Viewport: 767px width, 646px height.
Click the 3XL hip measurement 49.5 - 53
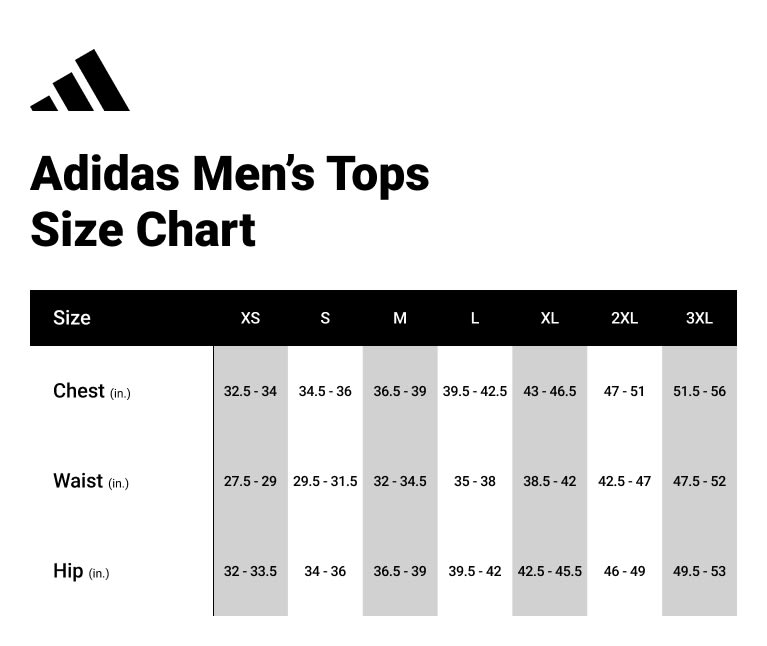(x=699, y=571)
